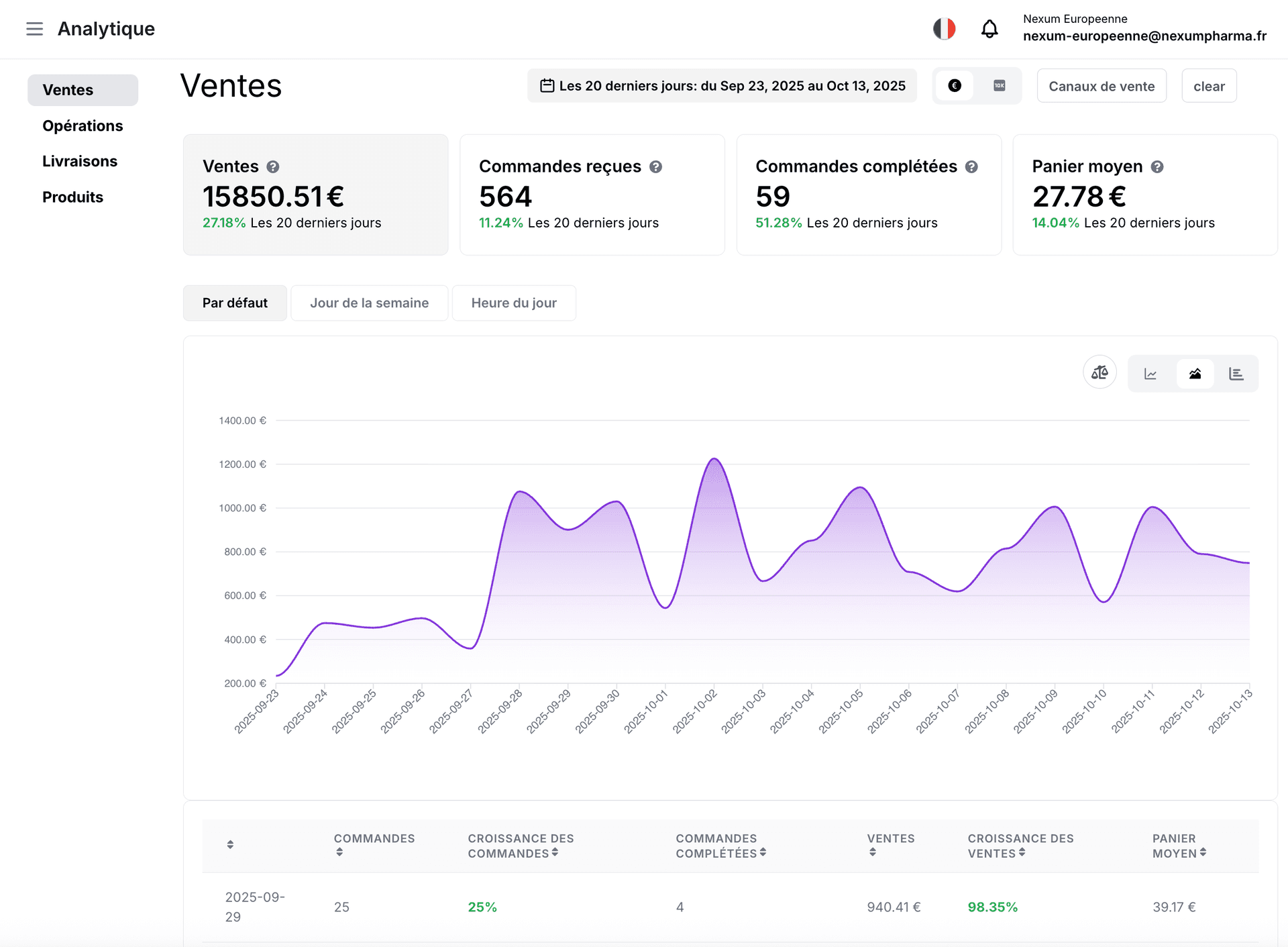Toggle the euro currency display
The image size is (1288, 947).
[x=955, y=86]
